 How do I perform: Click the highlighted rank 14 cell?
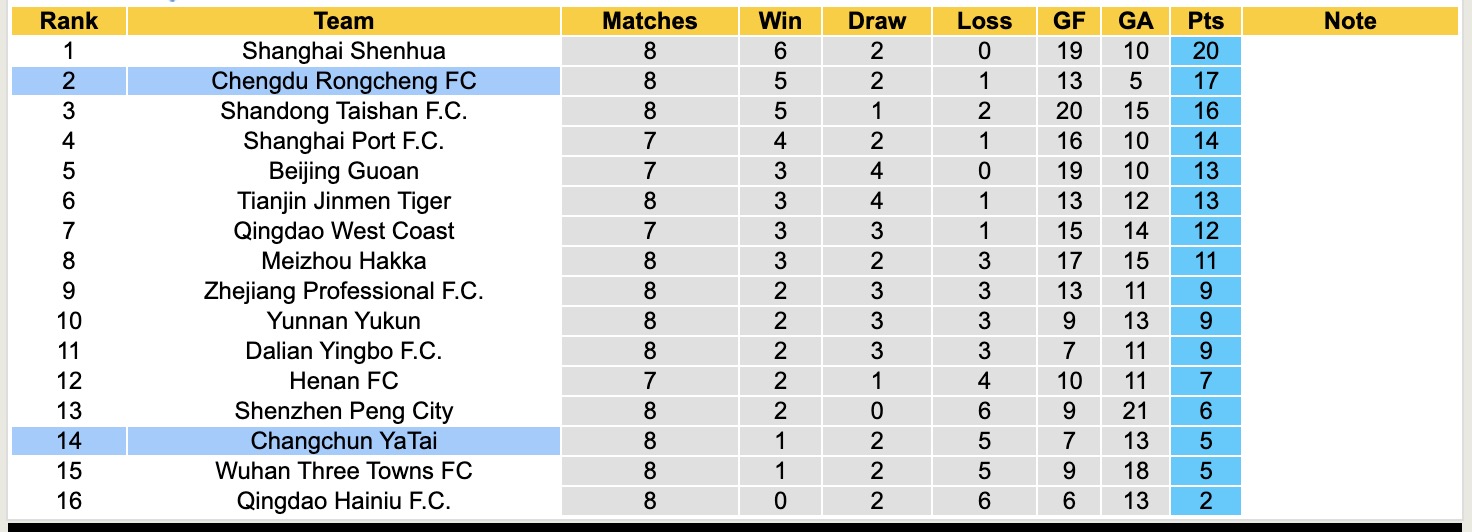tap(69, 441)
